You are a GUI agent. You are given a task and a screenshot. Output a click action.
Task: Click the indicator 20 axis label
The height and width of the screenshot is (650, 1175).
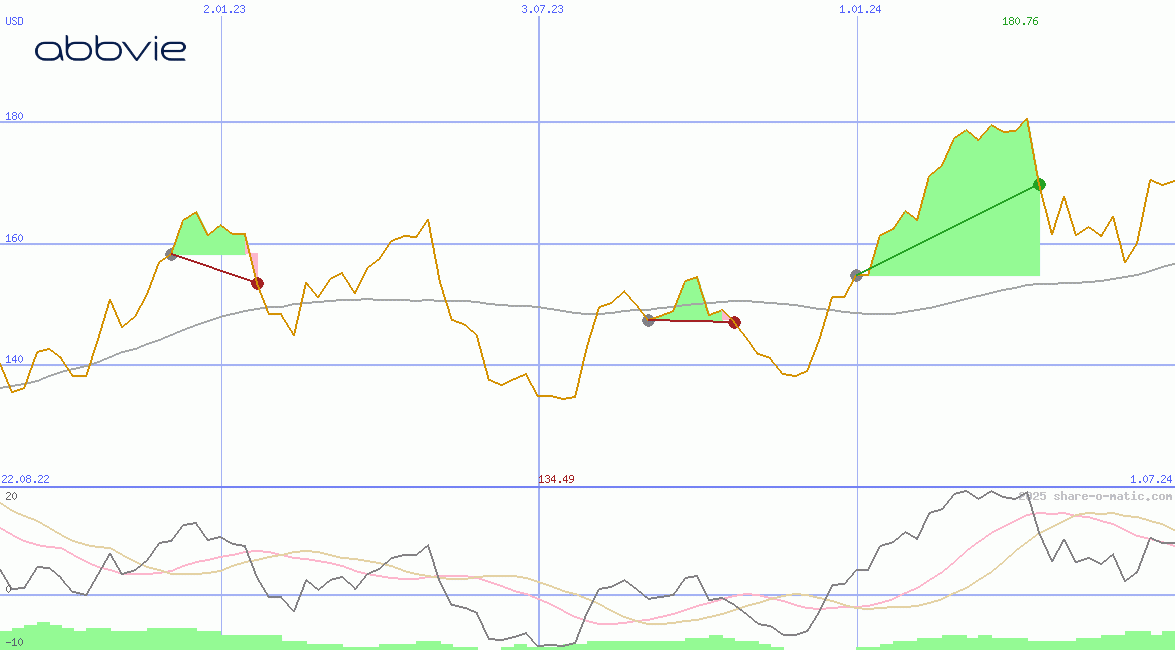click(x=11, y=496)
